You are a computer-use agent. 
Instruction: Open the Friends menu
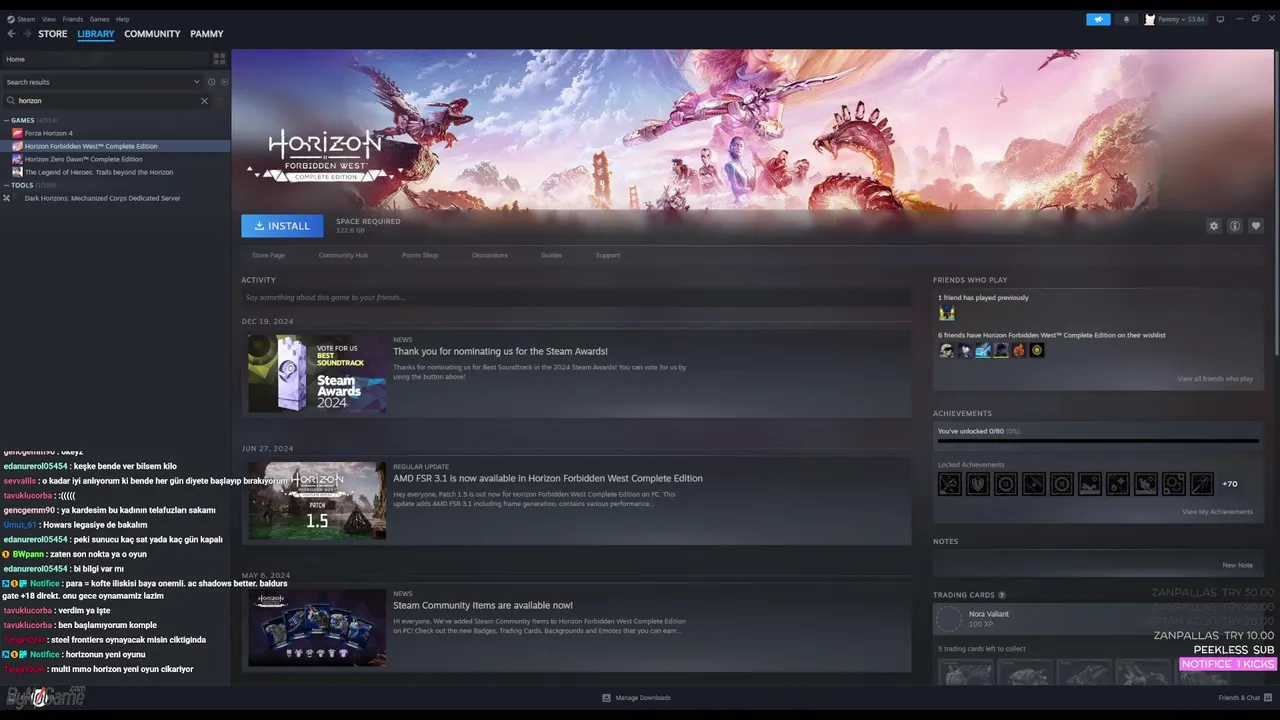pos(73,19)
